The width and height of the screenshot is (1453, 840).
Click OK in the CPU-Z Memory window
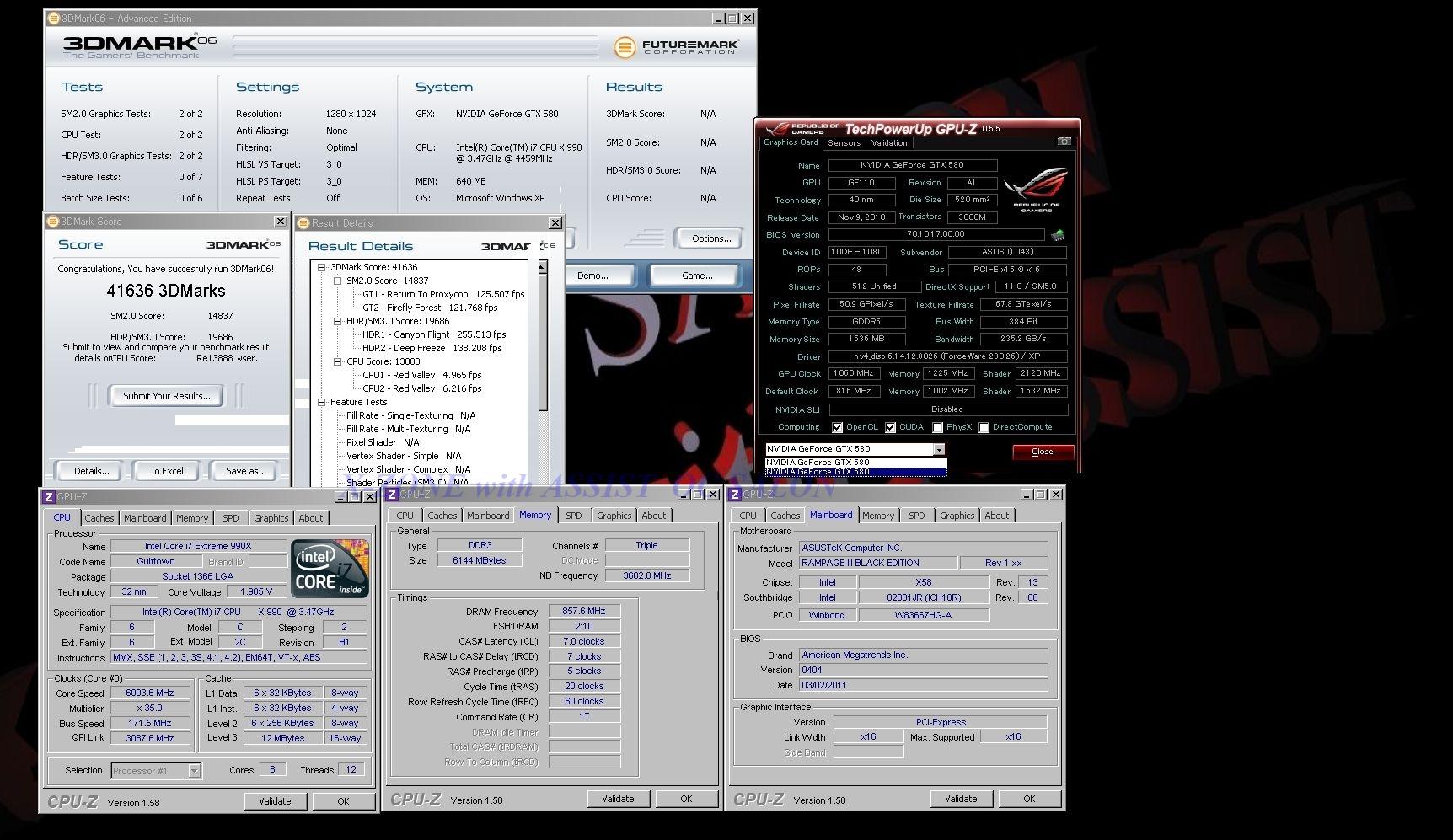(686, 799)
